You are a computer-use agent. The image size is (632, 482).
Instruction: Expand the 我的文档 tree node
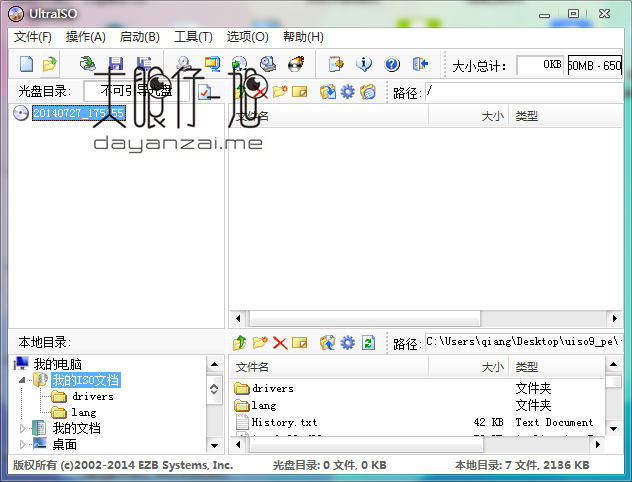tap(23, 428)
